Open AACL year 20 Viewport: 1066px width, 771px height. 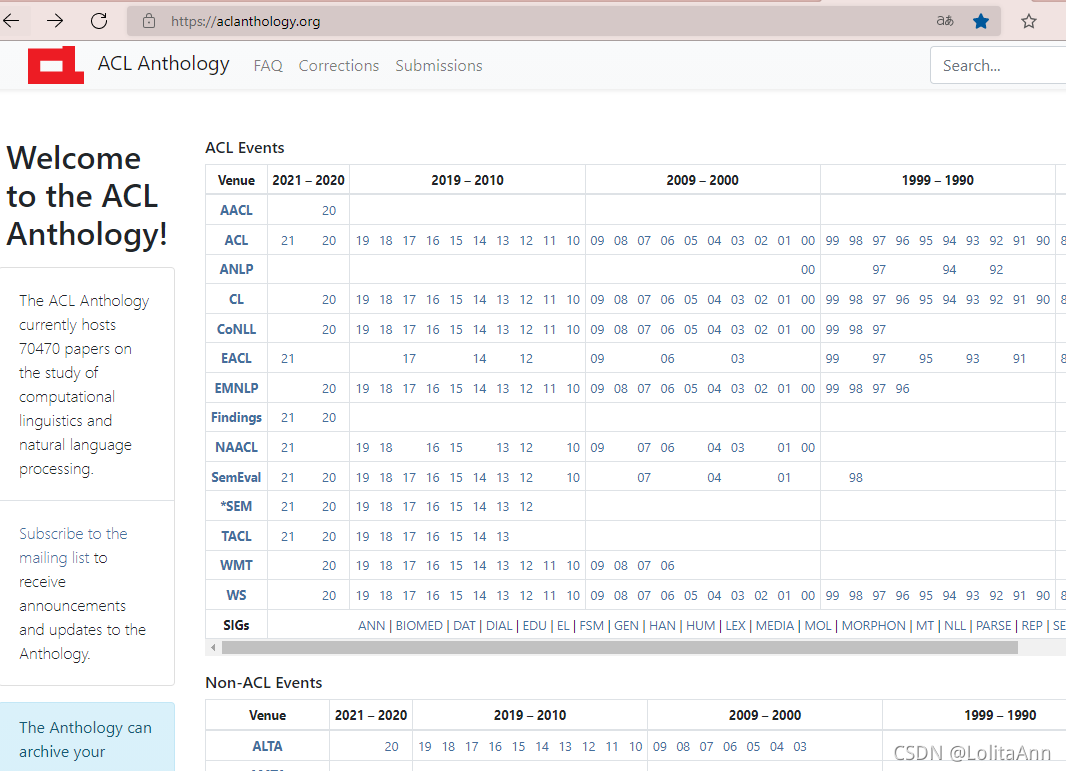pos(329,211)
